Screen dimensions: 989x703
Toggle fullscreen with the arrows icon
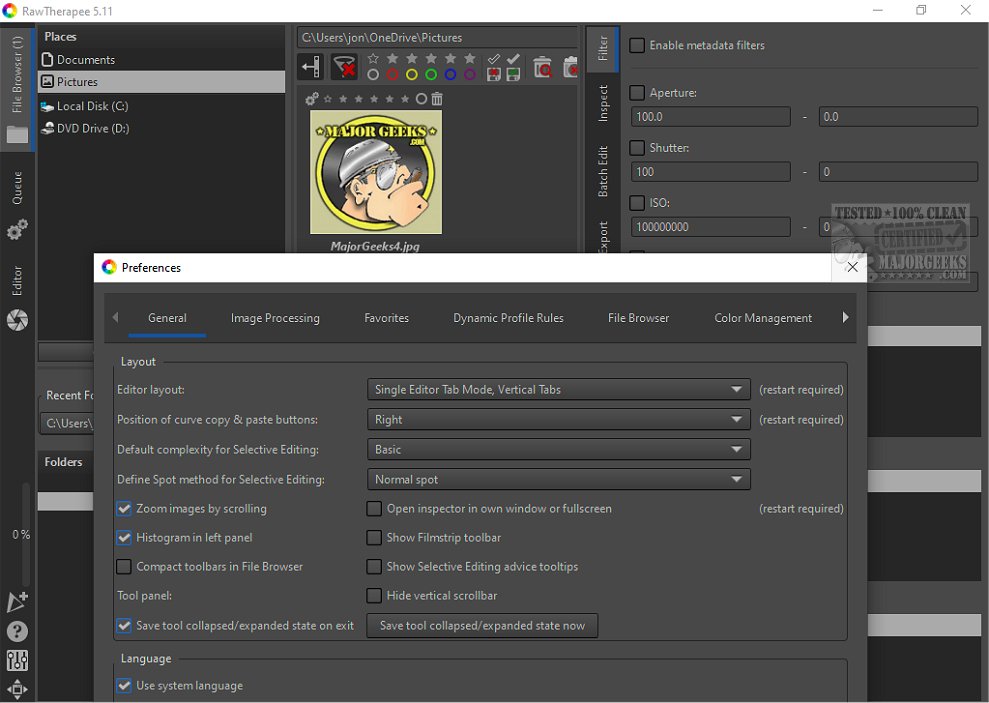[x=17, y=689]
